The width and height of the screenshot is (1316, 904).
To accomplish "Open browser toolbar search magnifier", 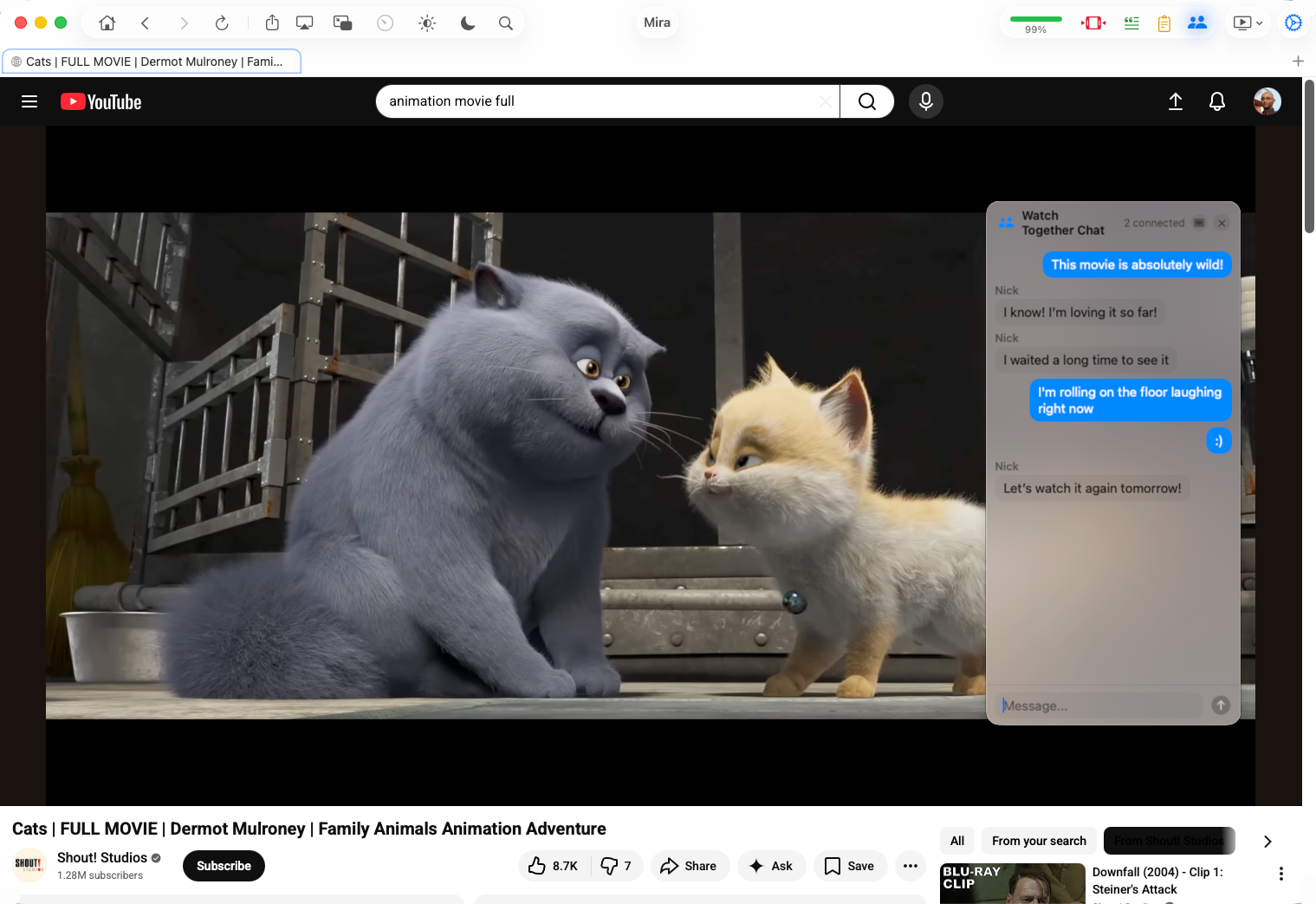I will click(506, 23).
